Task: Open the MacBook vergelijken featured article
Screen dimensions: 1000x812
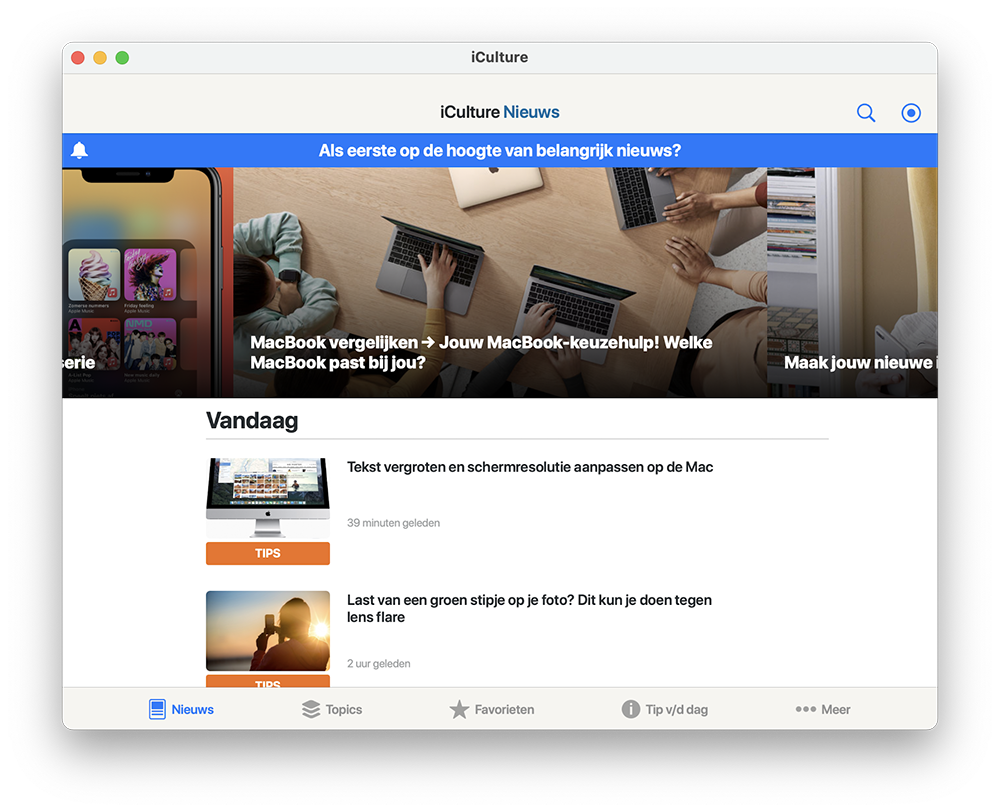Action: [x=500, y=283]
